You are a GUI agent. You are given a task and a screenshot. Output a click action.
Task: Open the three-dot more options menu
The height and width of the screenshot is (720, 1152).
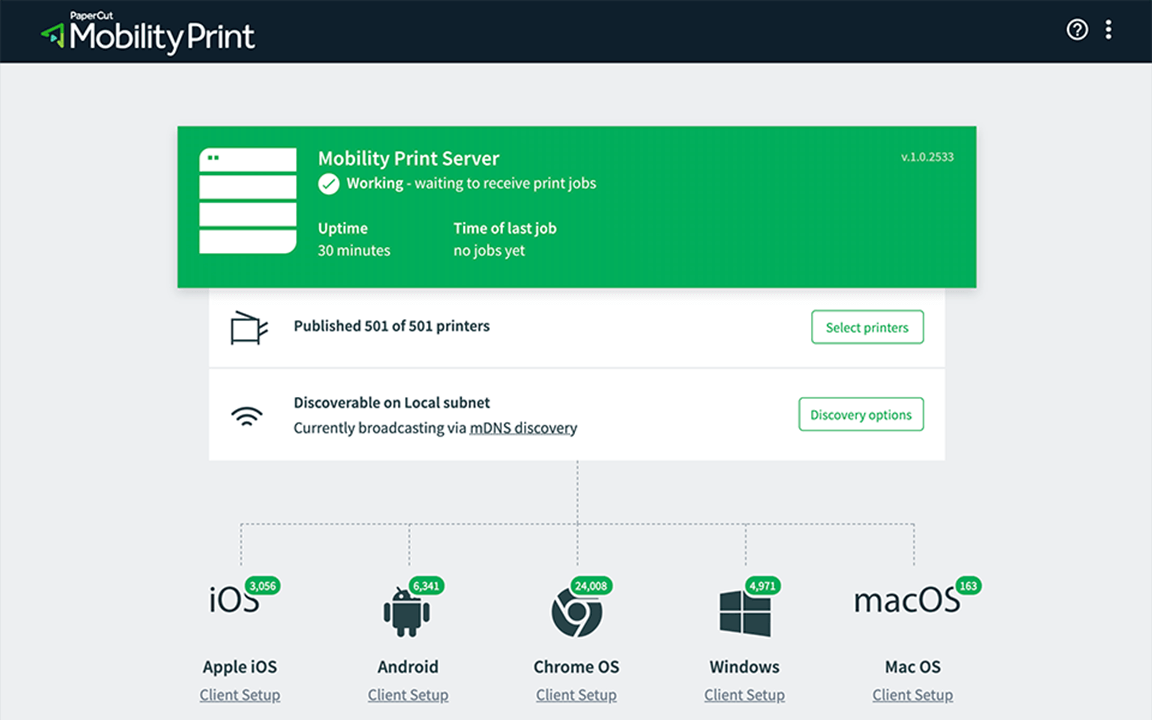pos(1109,29)
